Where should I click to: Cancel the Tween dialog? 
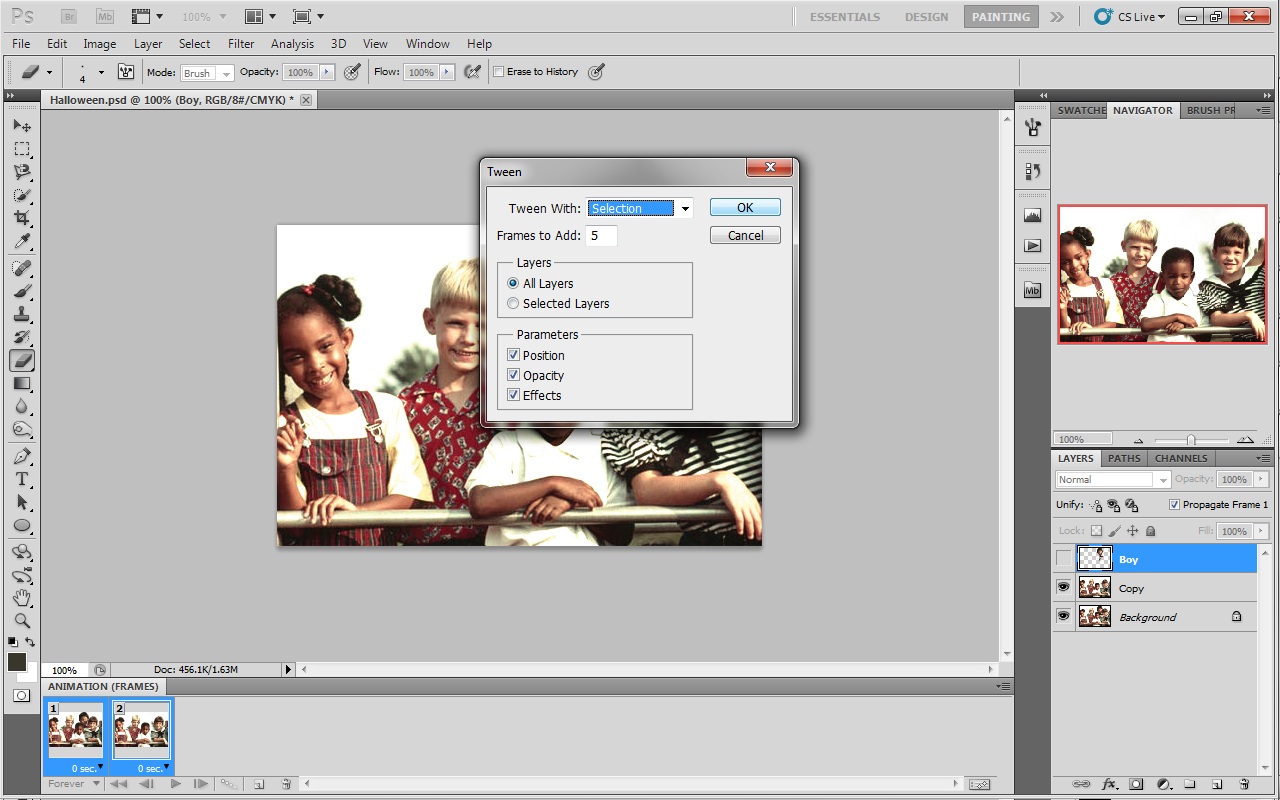coord(745,236)
